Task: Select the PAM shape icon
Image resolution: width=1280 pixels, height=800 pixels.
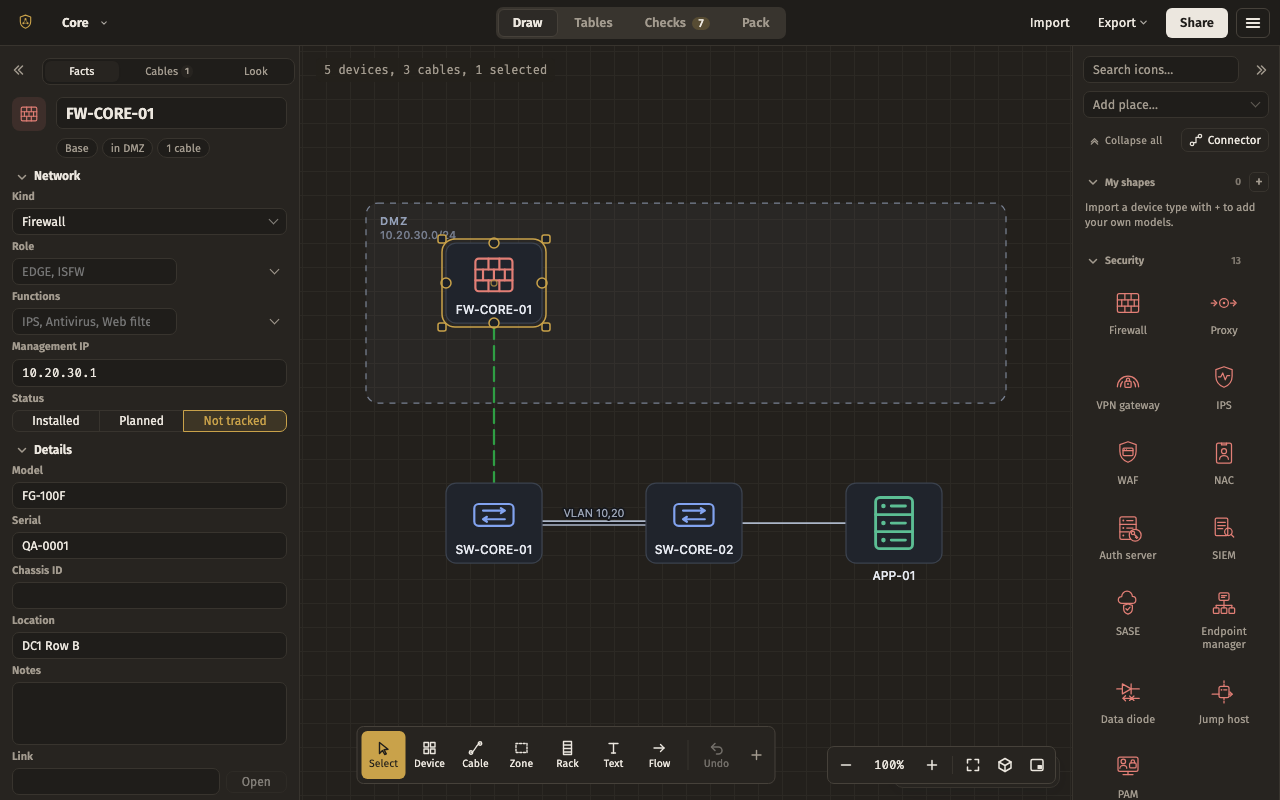Action: tap(1128, 766)
